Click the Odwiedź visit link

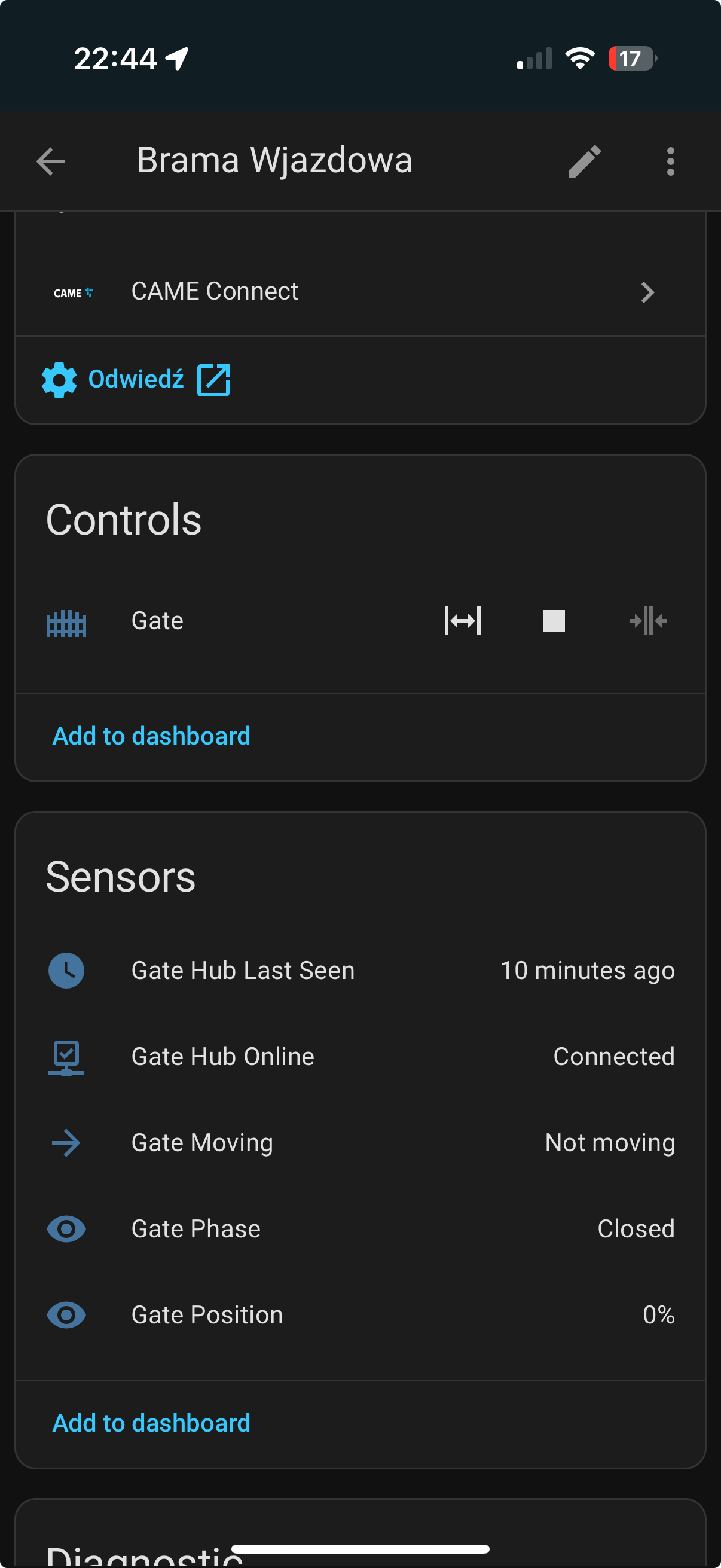pyautogui.click(x=136, y=379)
